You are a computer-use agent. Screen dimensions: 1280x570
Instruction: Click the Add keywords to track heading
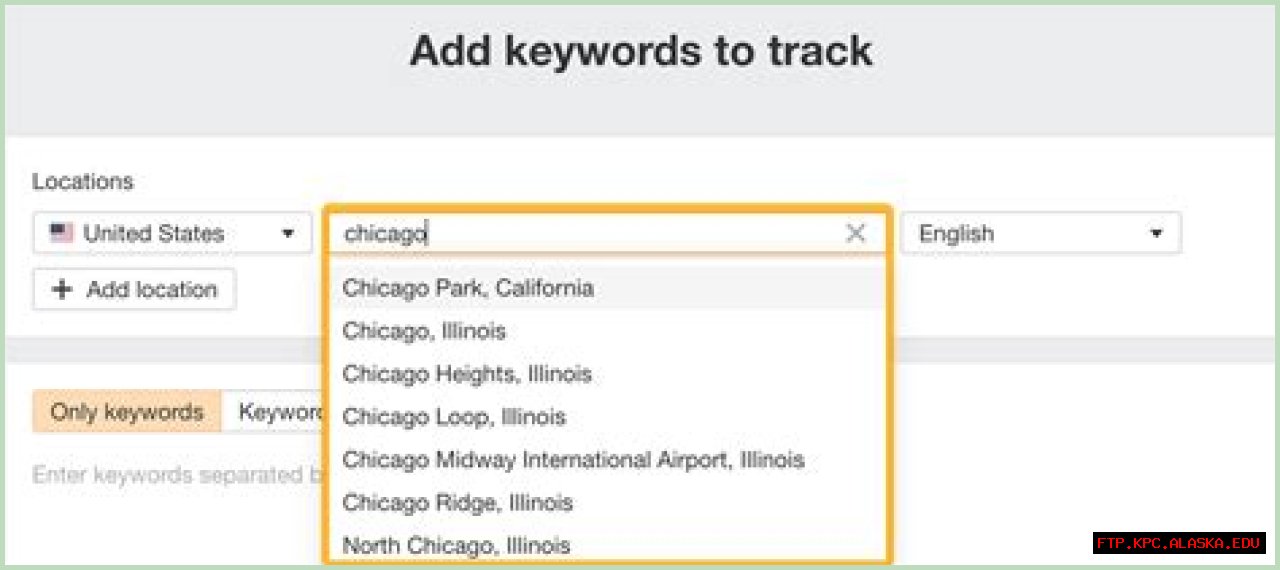point(641,51)
